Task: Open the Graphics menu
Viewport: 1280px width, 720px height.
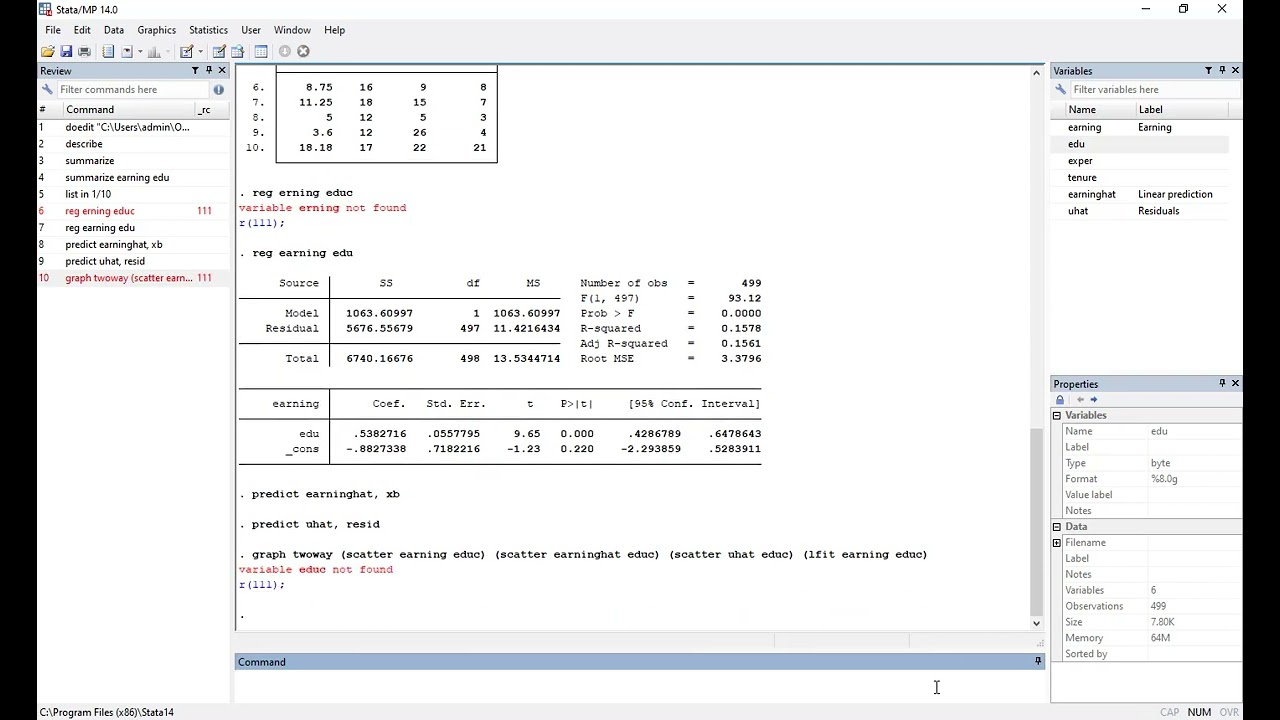Action: (x=156, y=30)
